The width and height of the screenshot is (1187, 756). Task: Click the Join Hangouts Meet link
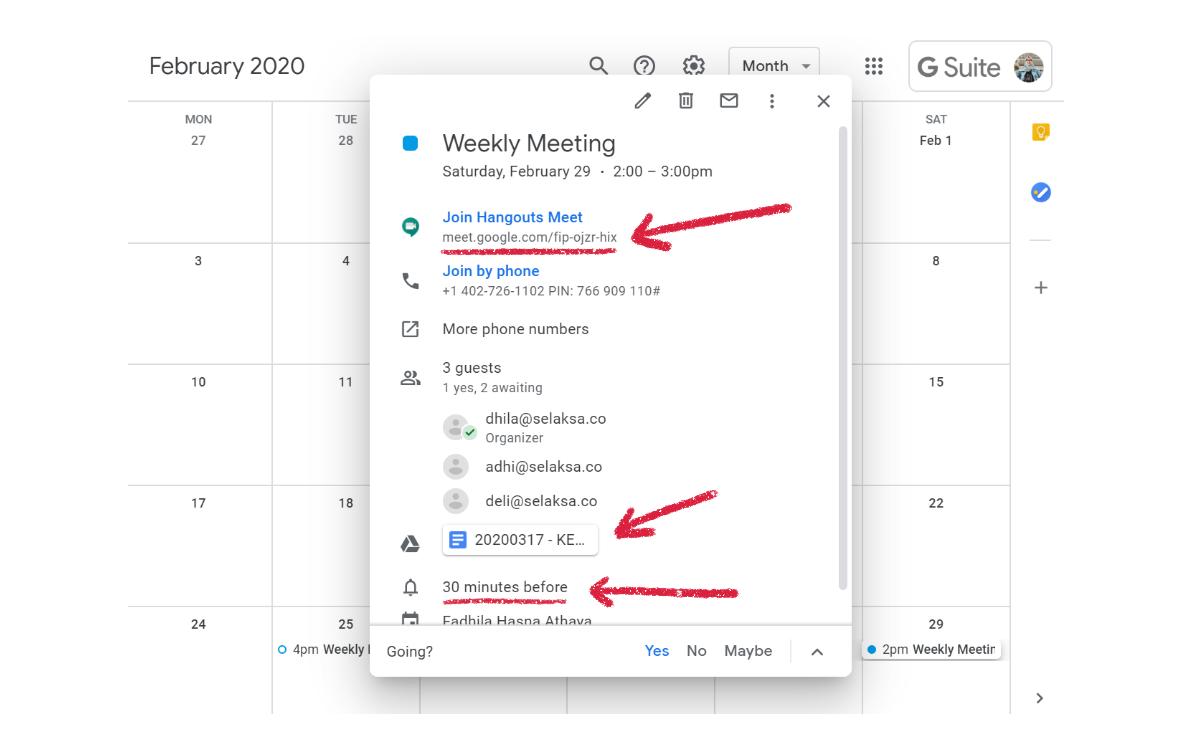(512, 217)
